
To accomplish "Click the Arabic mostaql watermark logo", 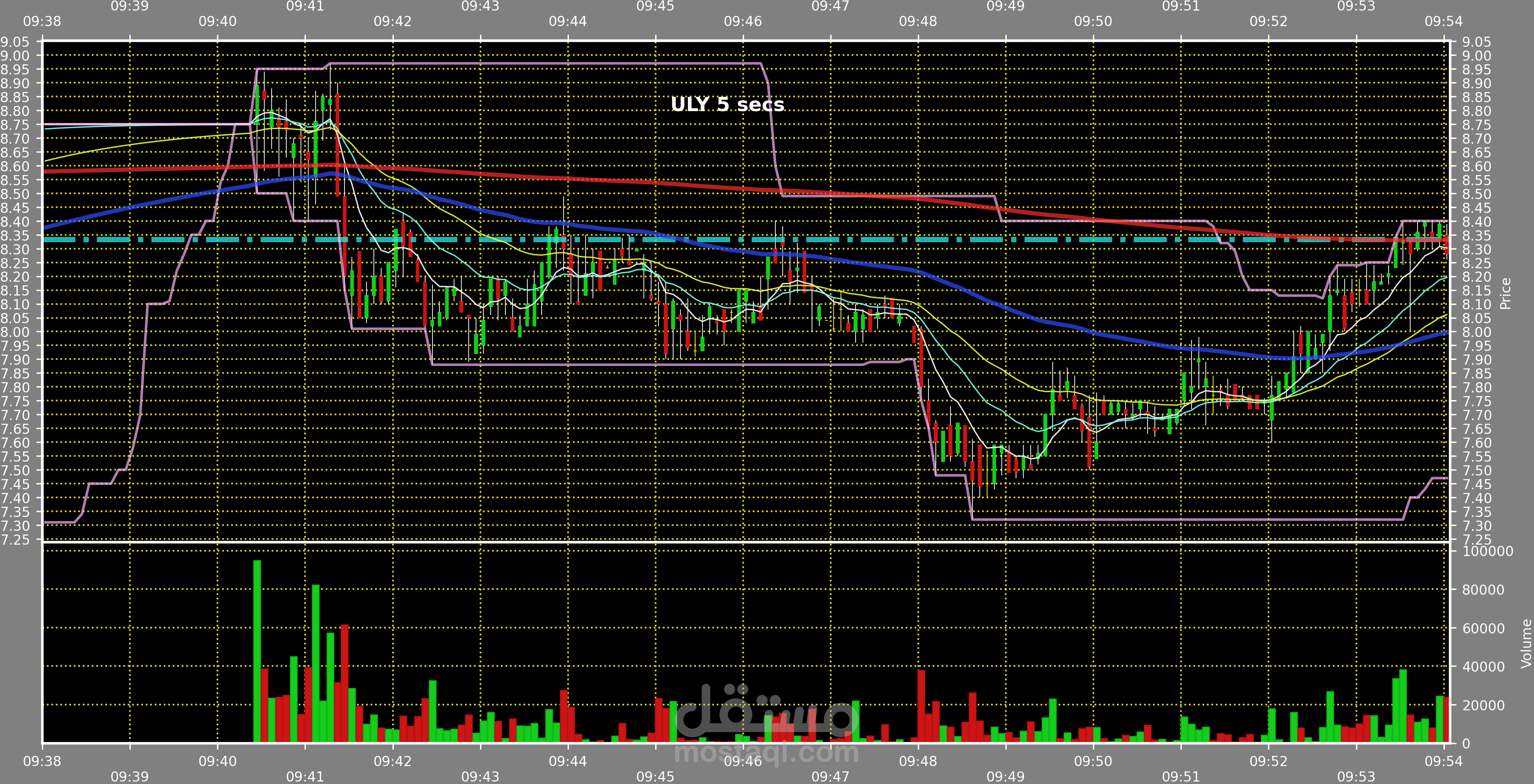I will pyautogui.click(x=766, y=712).
